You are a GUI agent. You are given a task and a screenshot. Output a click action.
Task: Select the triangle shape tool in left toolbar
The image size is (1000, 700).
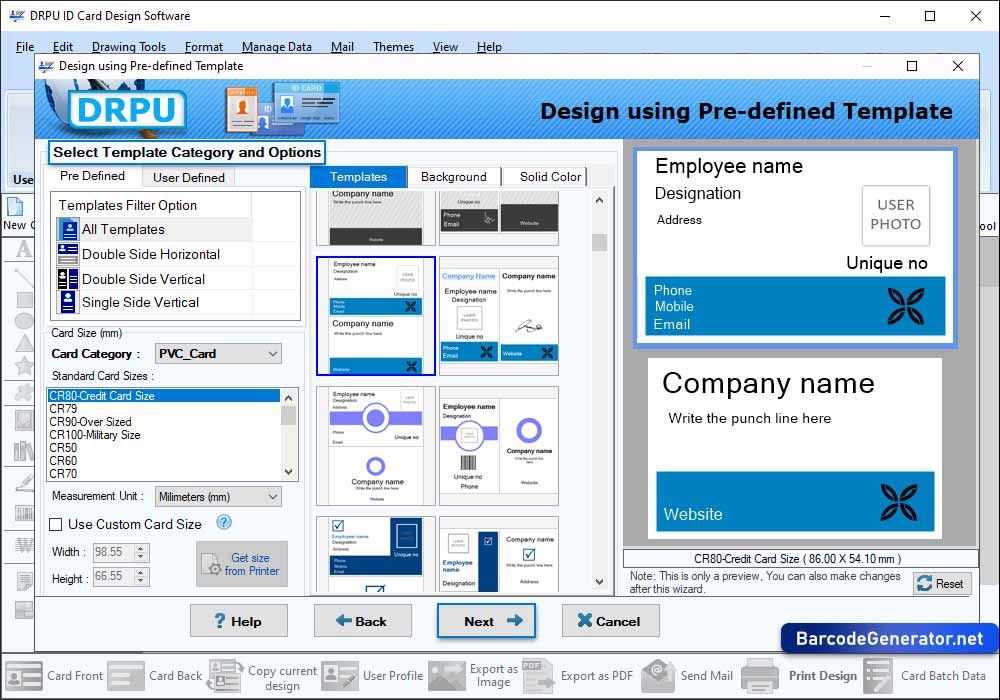(x=24, y=342)
